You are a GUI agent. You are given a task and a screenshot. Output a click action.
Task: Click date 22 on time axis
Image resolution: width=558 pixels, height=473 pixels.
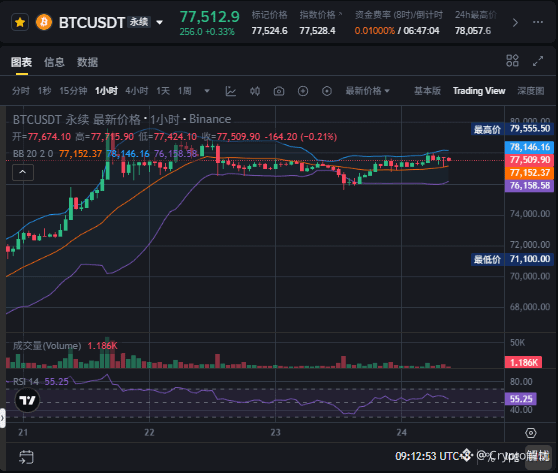click(x=149, y=432)
